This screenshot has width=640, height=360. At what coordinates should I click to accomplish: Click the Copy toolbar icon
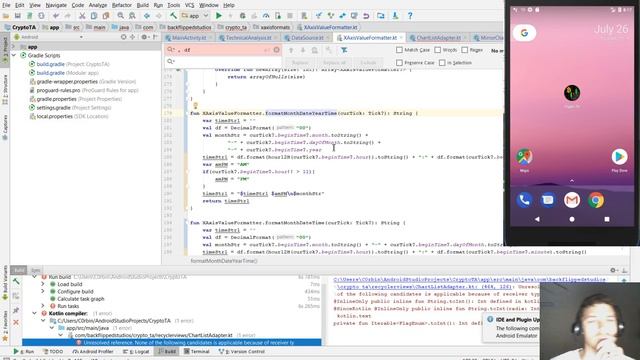94,16
